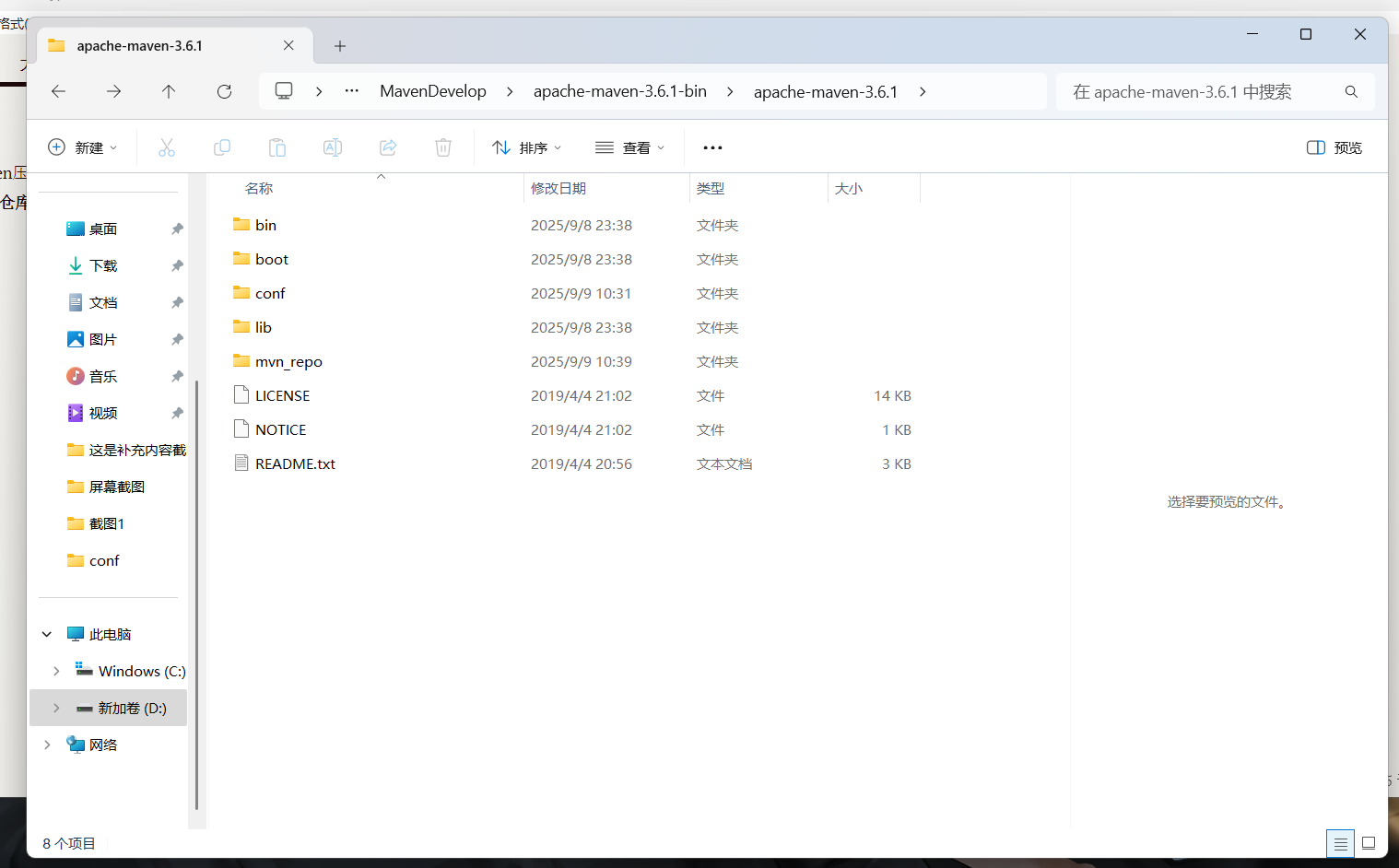The image size is (1399, 868).
Task: Click the address bar ellipsis for hidden path
Action: point(352,91)
